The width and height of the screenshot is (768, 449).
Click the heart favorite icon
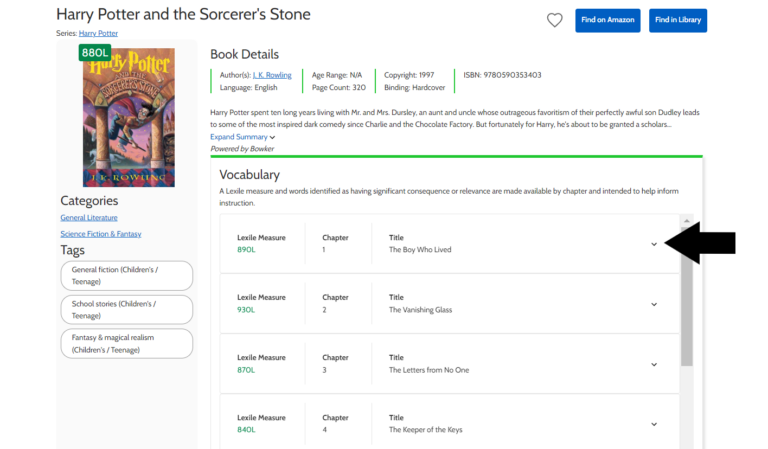point(554,20)
